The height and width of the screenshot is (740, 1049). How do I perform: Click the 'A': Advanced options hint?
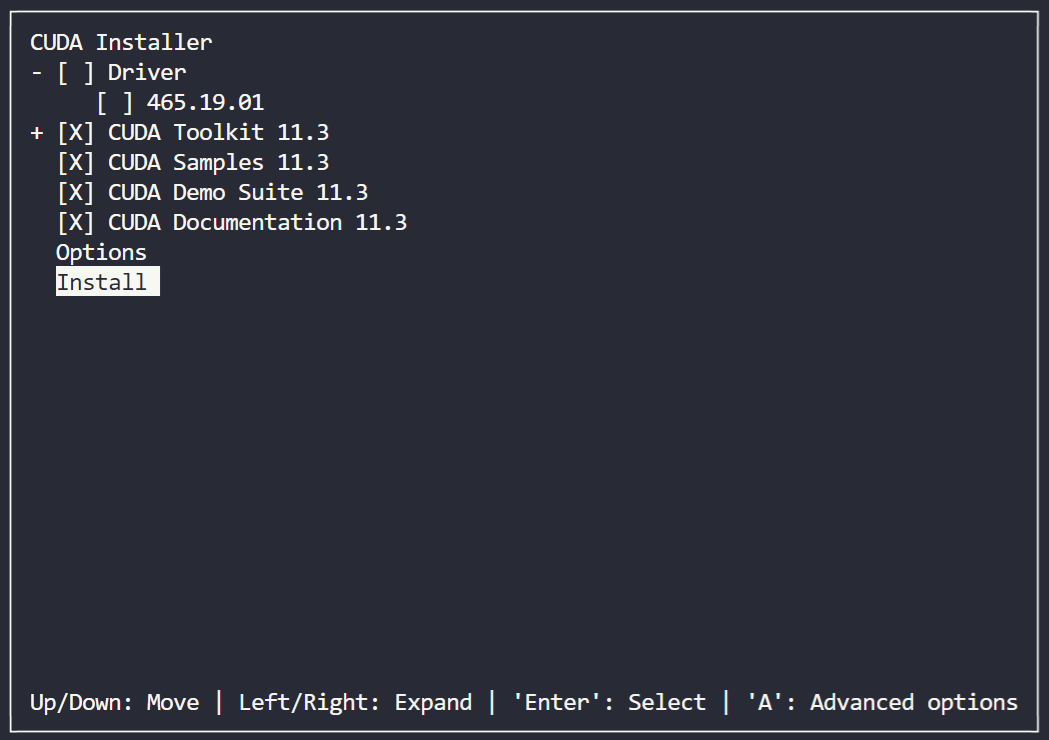[x=882, y=703]
